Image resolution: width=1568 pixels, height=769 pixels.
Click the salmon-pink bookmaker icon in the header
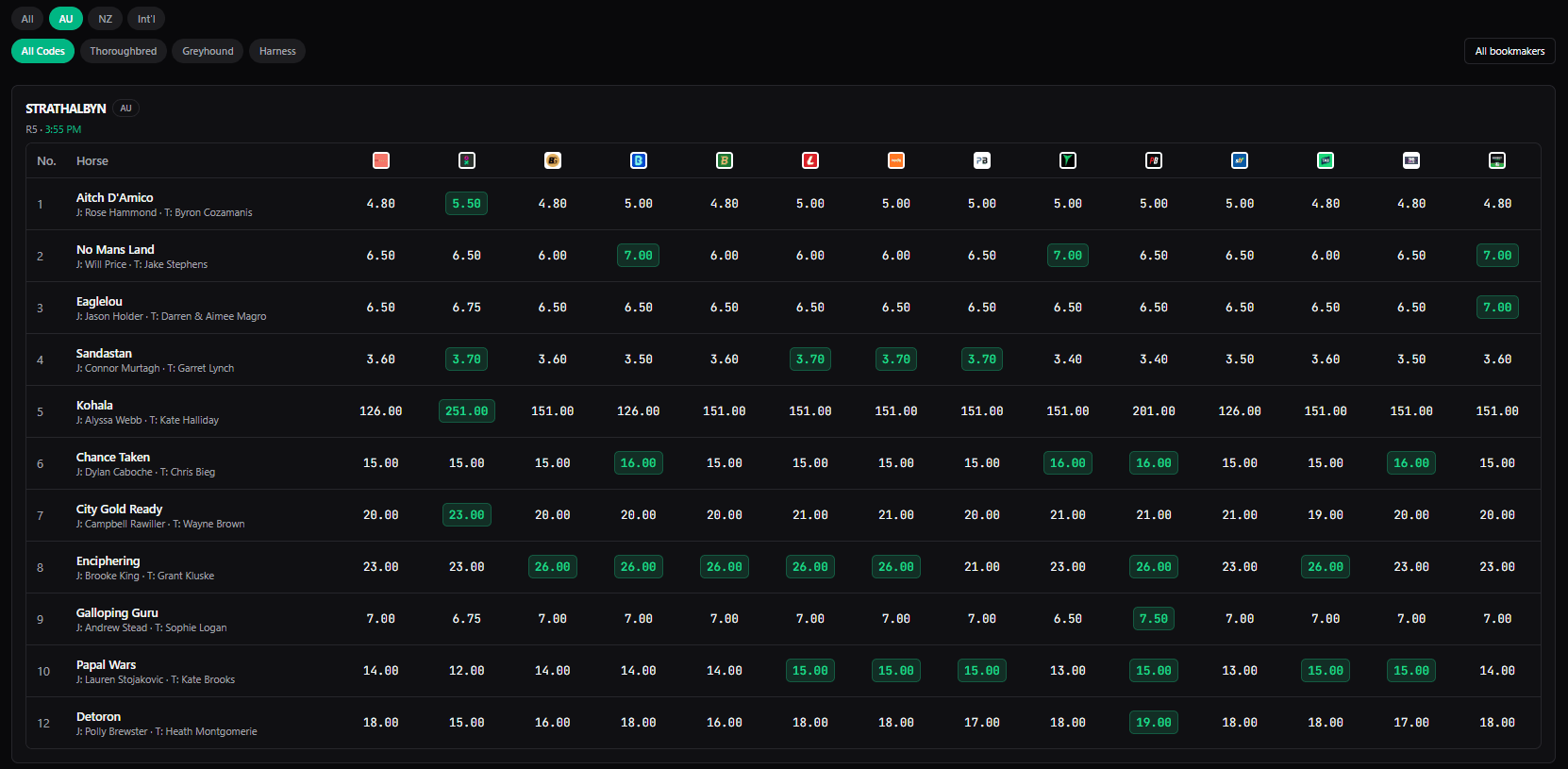(x=381, y=160)
